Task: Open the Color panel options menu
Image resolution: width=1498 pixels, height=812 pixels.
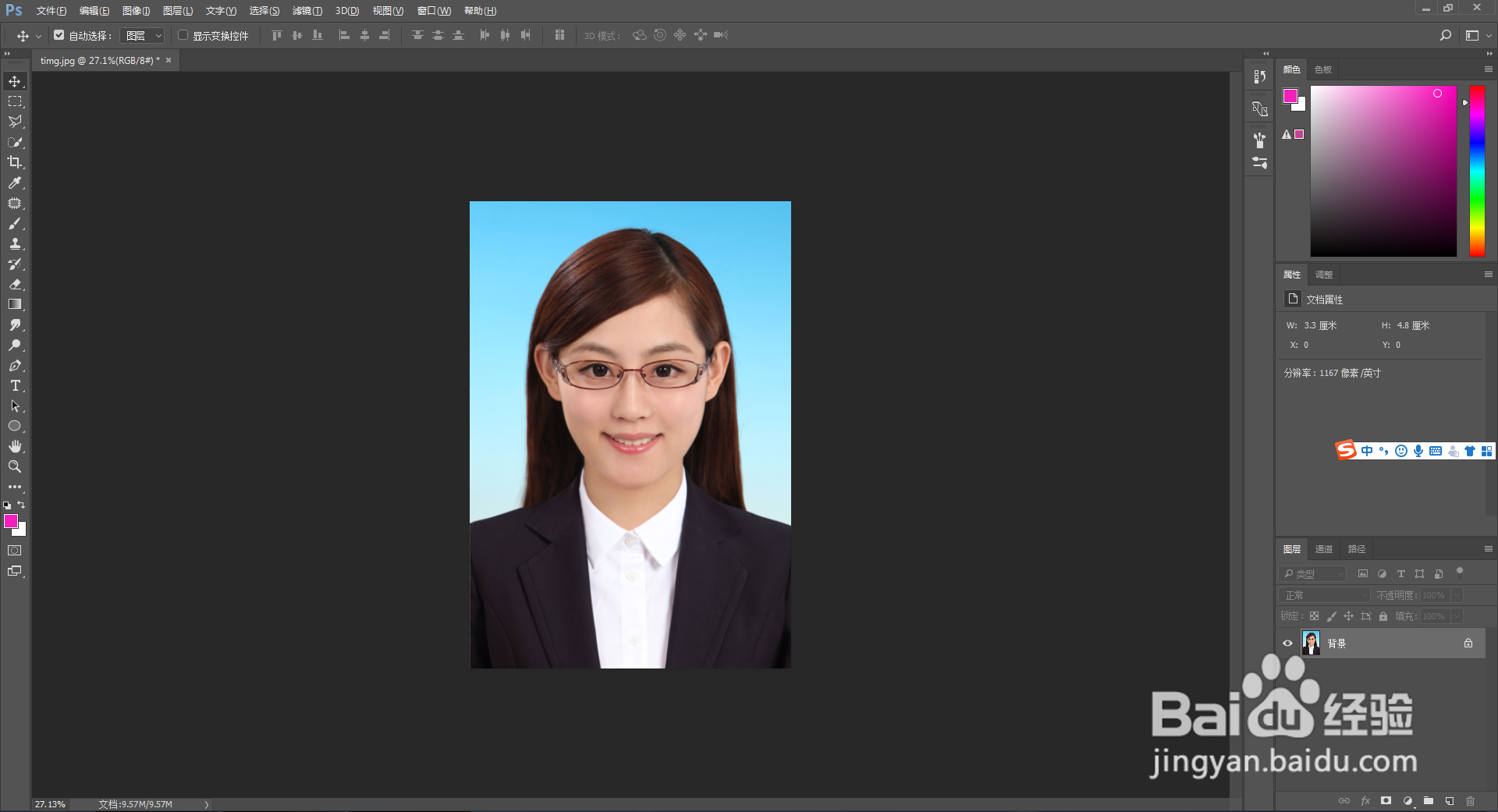Action: 1488,69
